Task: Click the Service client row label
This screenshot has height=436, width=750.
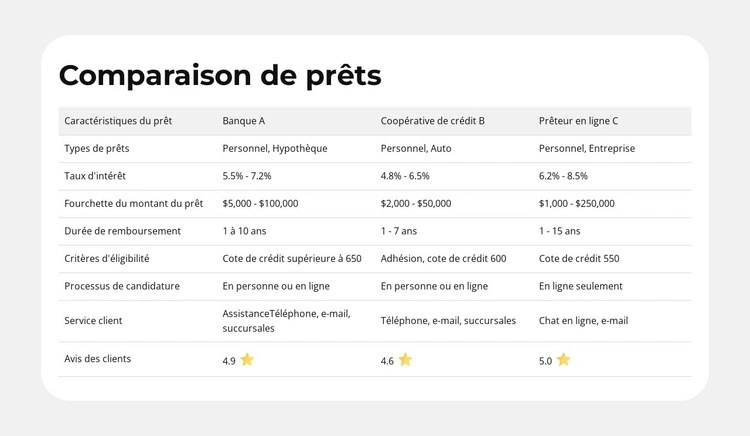Action: click(93, 321)
